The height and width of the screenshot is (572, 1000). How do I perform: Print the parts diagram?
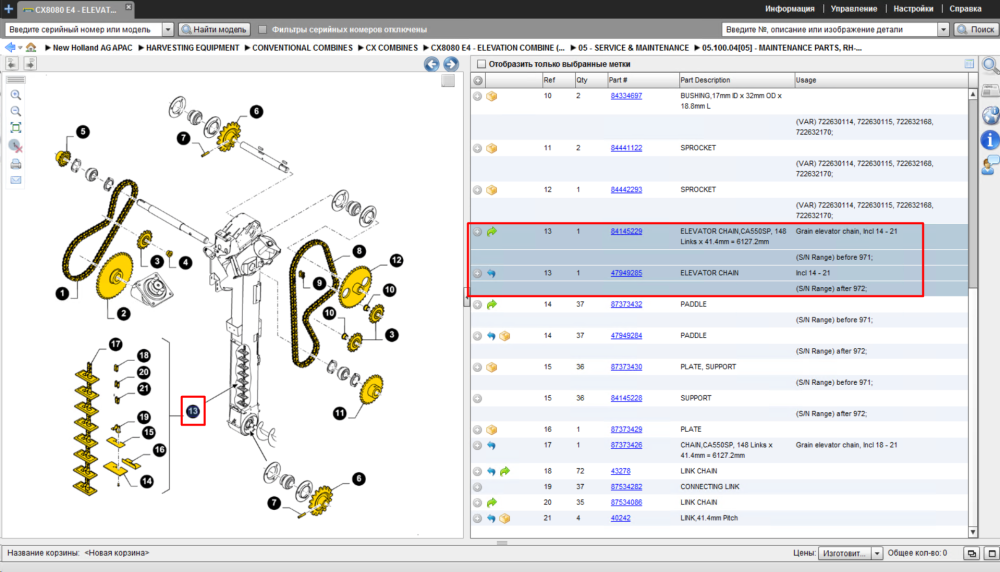click(x=16, y=164)
